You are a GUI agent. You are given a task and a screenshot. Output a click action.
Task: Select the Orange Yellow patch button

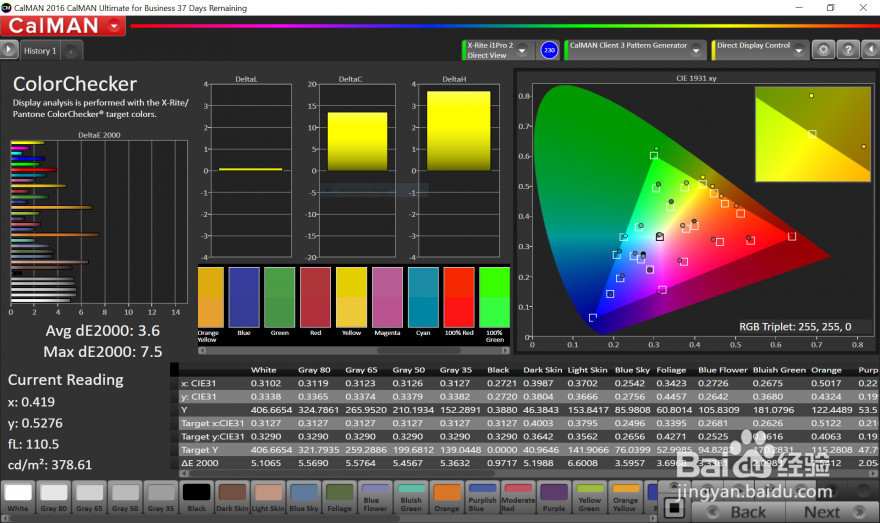pyautogui.click(x=625, y=497)
